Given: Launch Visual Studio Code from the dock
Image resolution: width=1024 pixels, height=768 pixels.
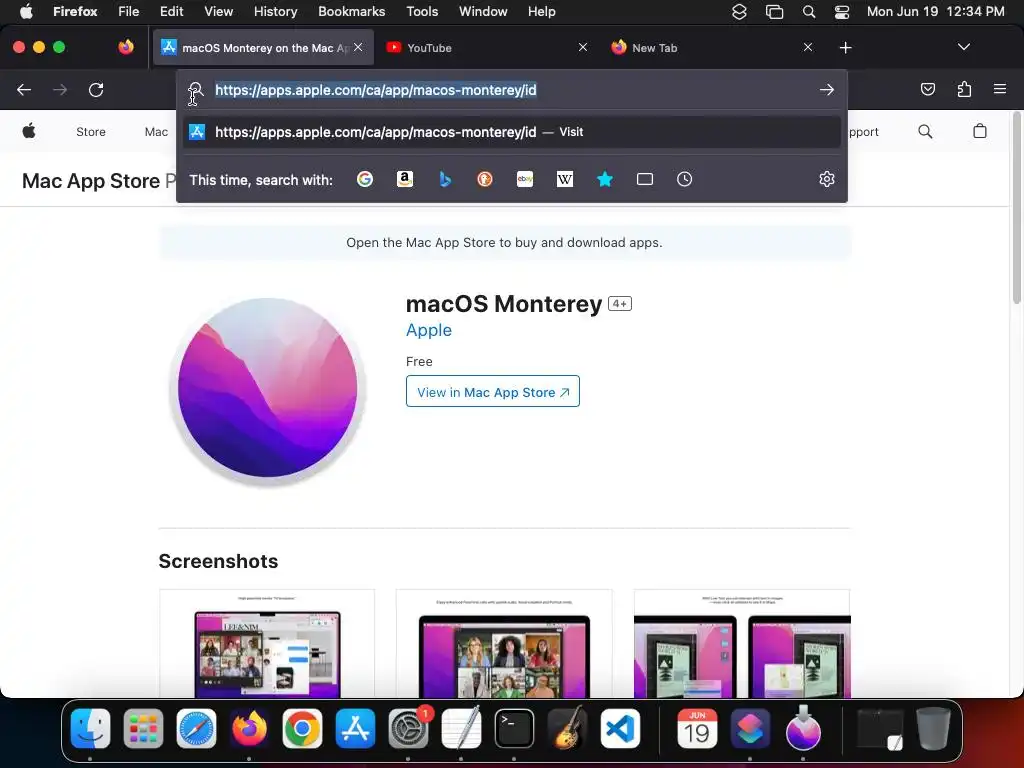Looking at the screenshot, I should [620, 728].
